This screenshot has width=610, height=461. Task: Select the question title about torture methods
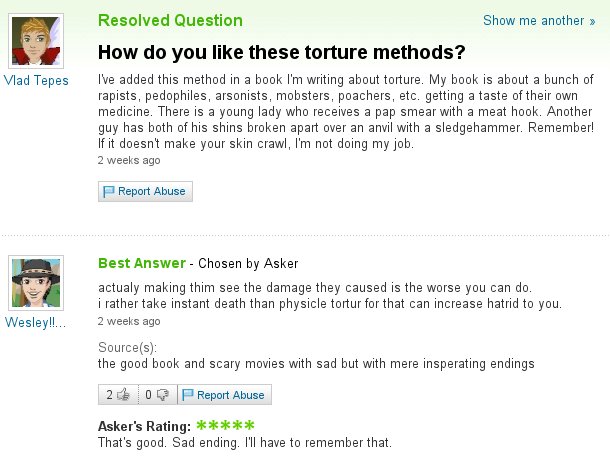(x=282, y=52)
